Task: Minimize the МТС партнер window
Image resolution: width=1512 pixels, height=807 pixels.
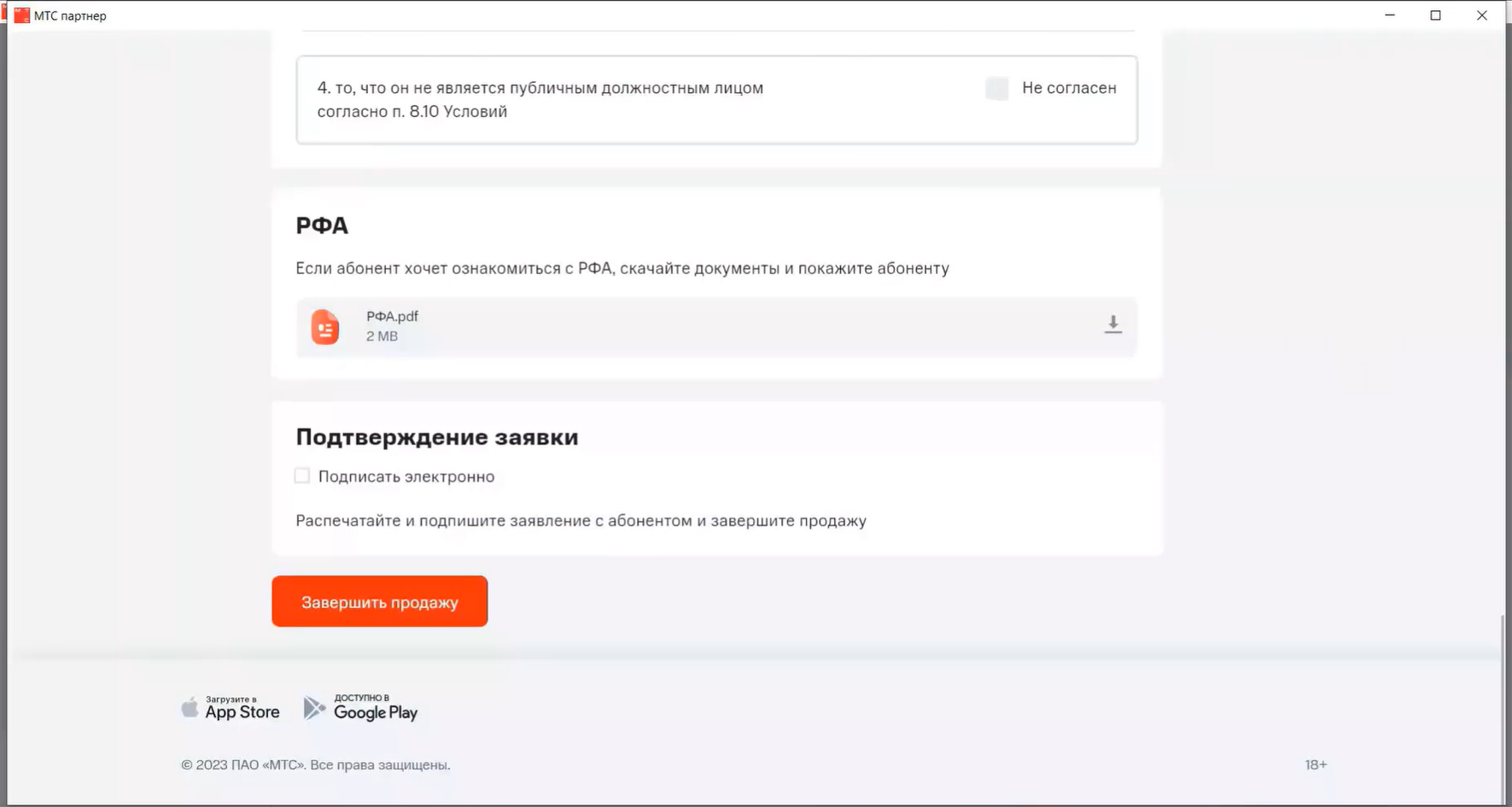Action: point(1390,15)
